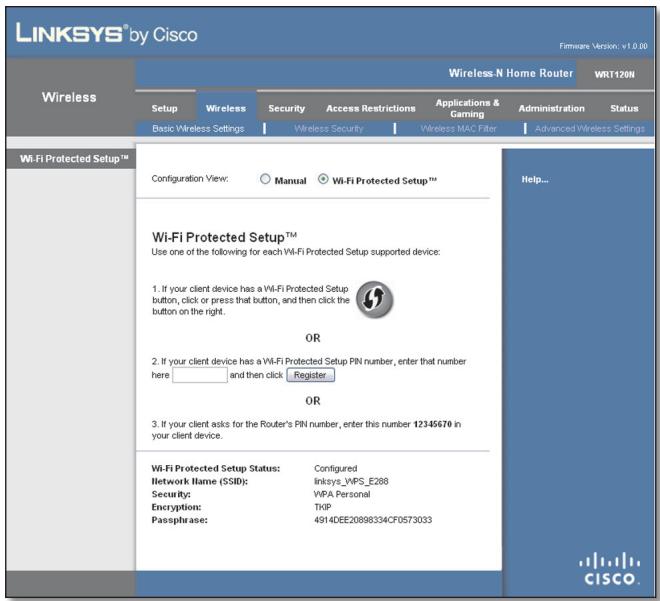The height and width of the screenshot is (601, 660).
Task: Open the Administration tab
Action: coord(551,108)
